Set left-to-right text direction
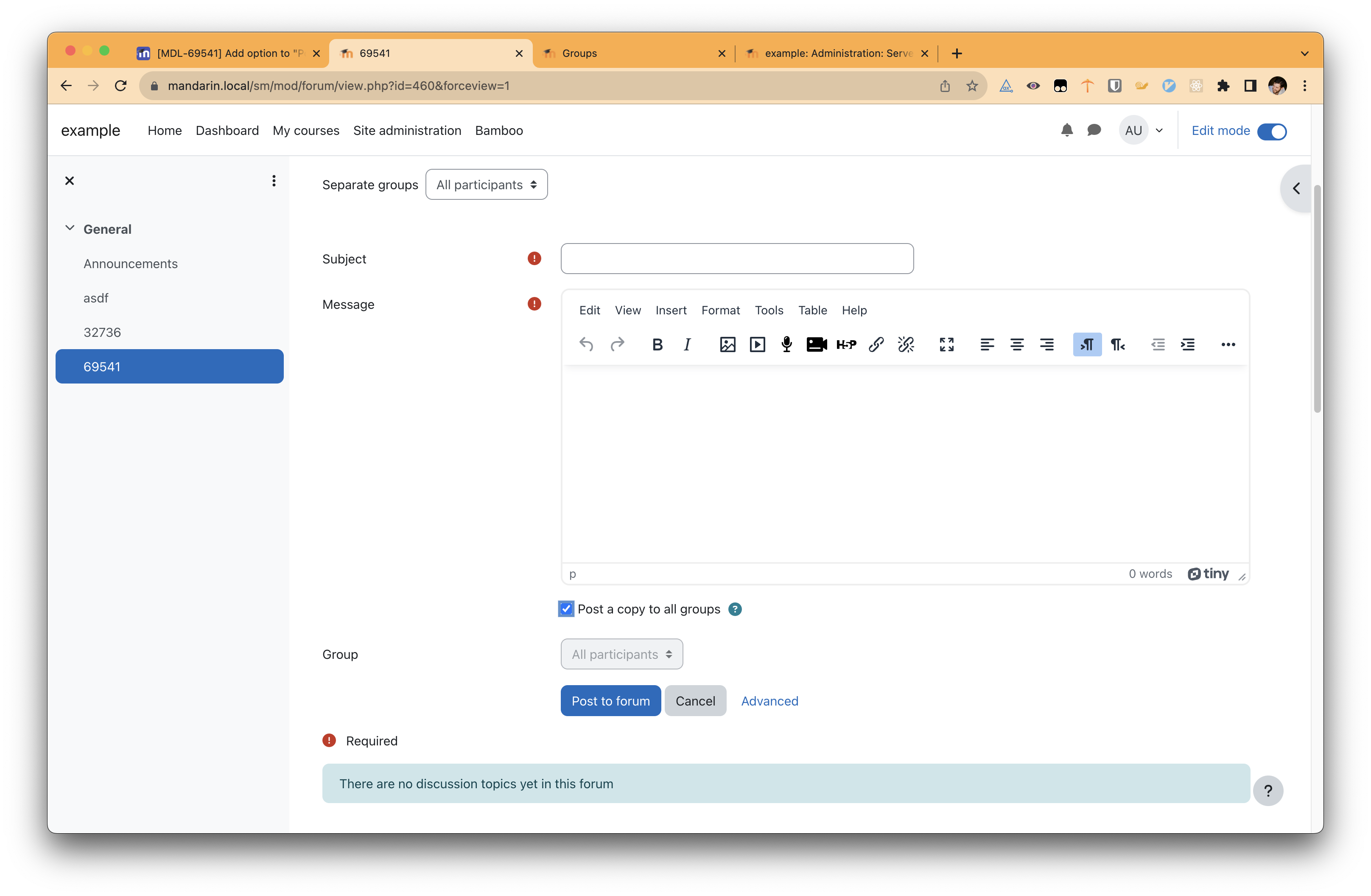The height and width of the screenshot is (896, 1371). [1088, 344]
